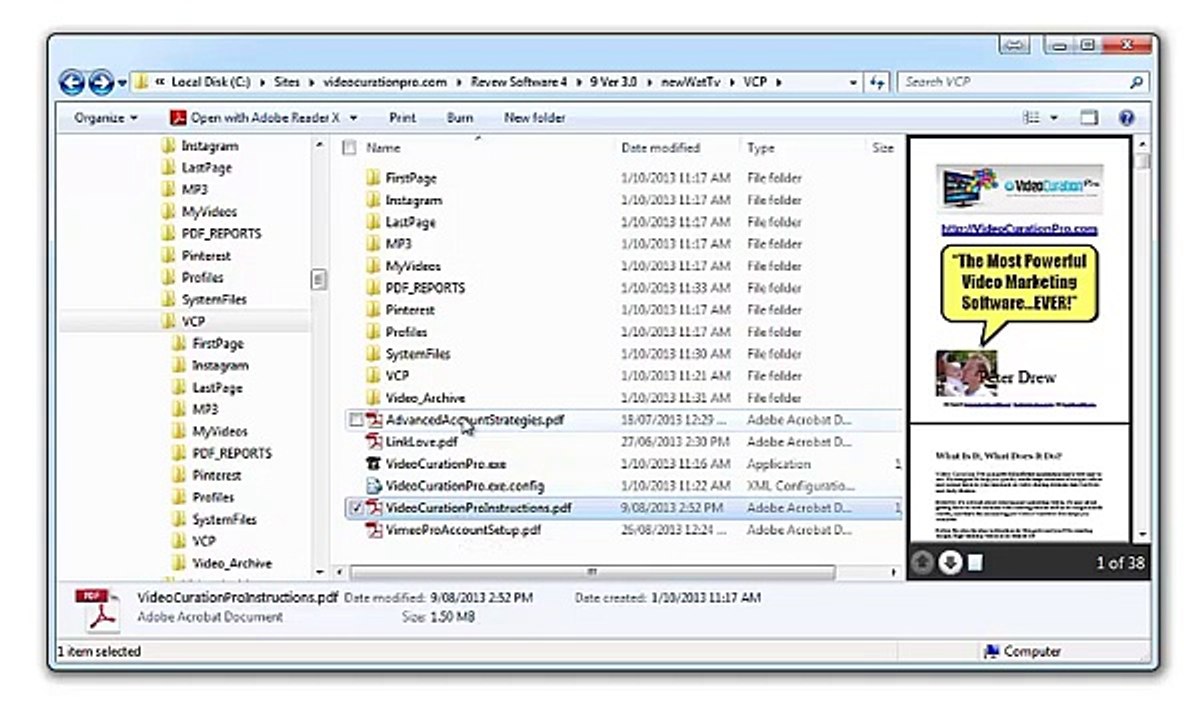Image resolution: width=1184 pixels, height=720 pixels.
Task: Click preview pane vertical scrollbar thumb
Action: [1142, 162]
